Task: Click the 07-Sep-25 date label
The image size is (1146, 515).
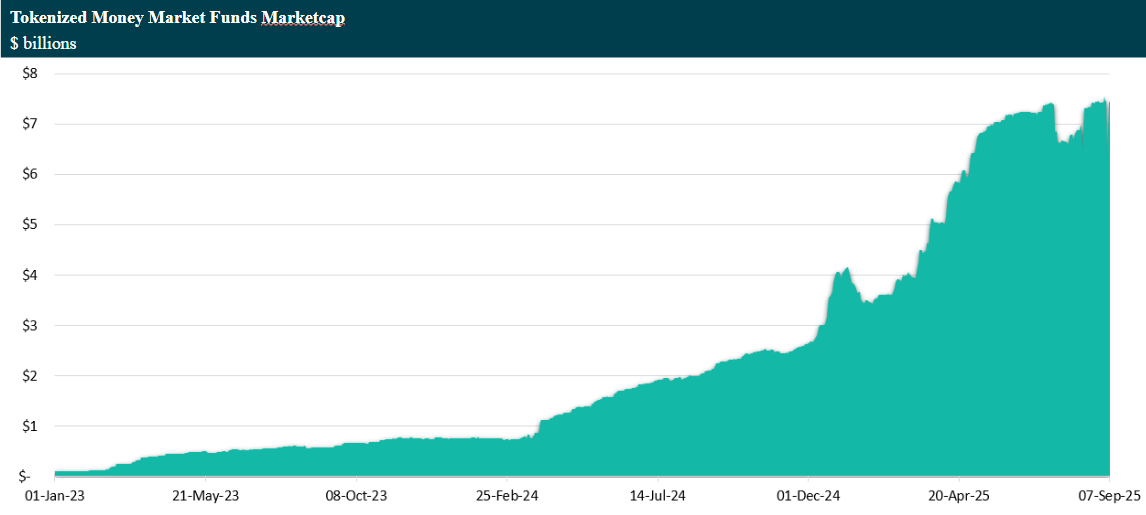Action: [x=1108, y=495]
